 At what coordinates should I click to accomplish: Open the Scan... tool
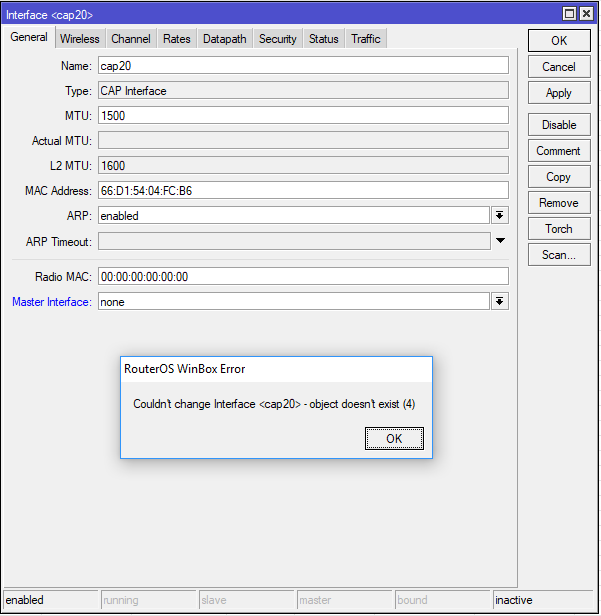coord(559,255)
